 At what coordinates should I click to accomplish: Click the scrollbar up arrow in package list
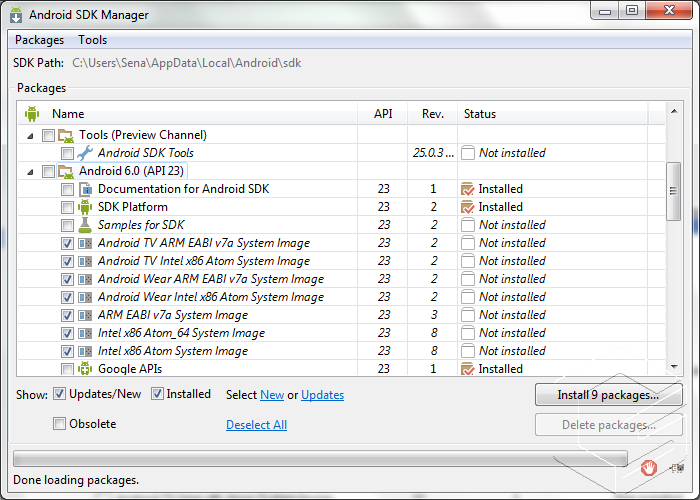[x=674, y=111]
